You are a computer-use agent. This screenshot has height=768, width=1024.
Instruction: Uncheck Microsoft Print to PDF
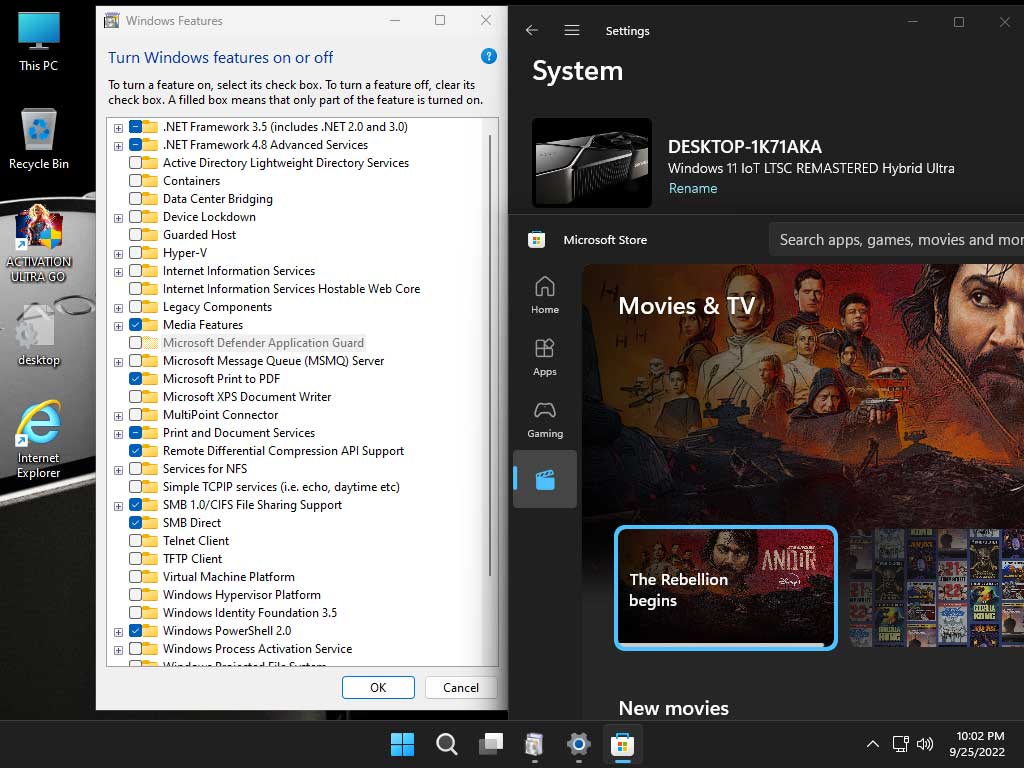[x=135, y=378]
